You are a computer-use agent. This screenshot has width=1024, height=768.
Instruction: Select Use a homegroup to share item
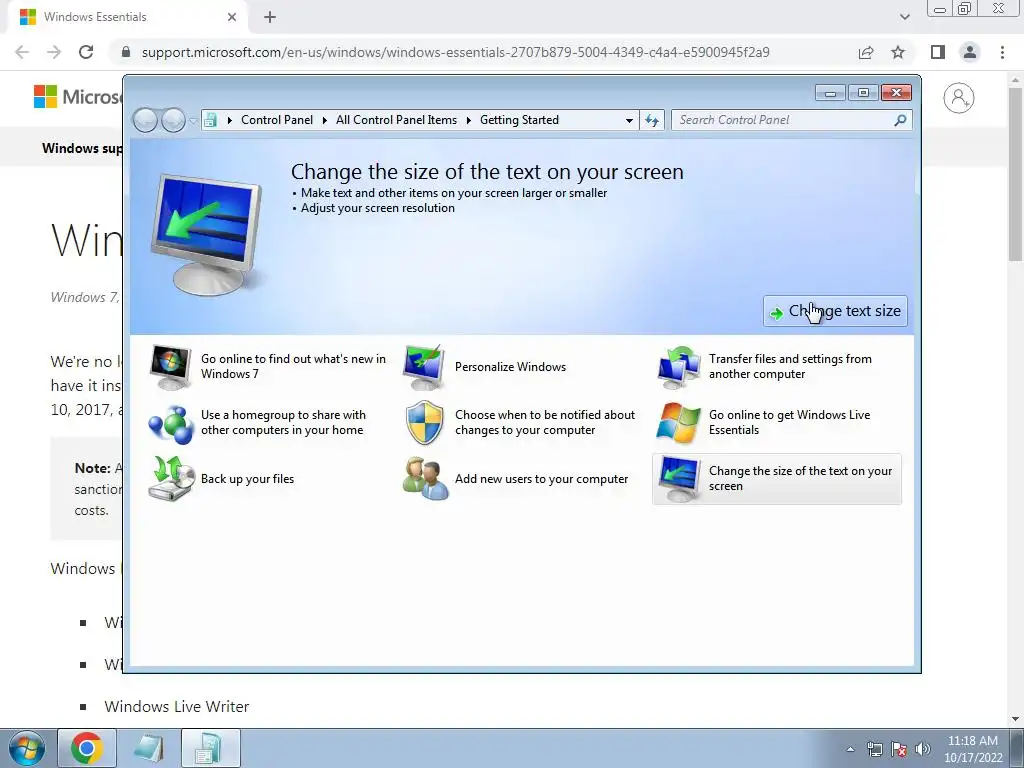coord(268,423)
